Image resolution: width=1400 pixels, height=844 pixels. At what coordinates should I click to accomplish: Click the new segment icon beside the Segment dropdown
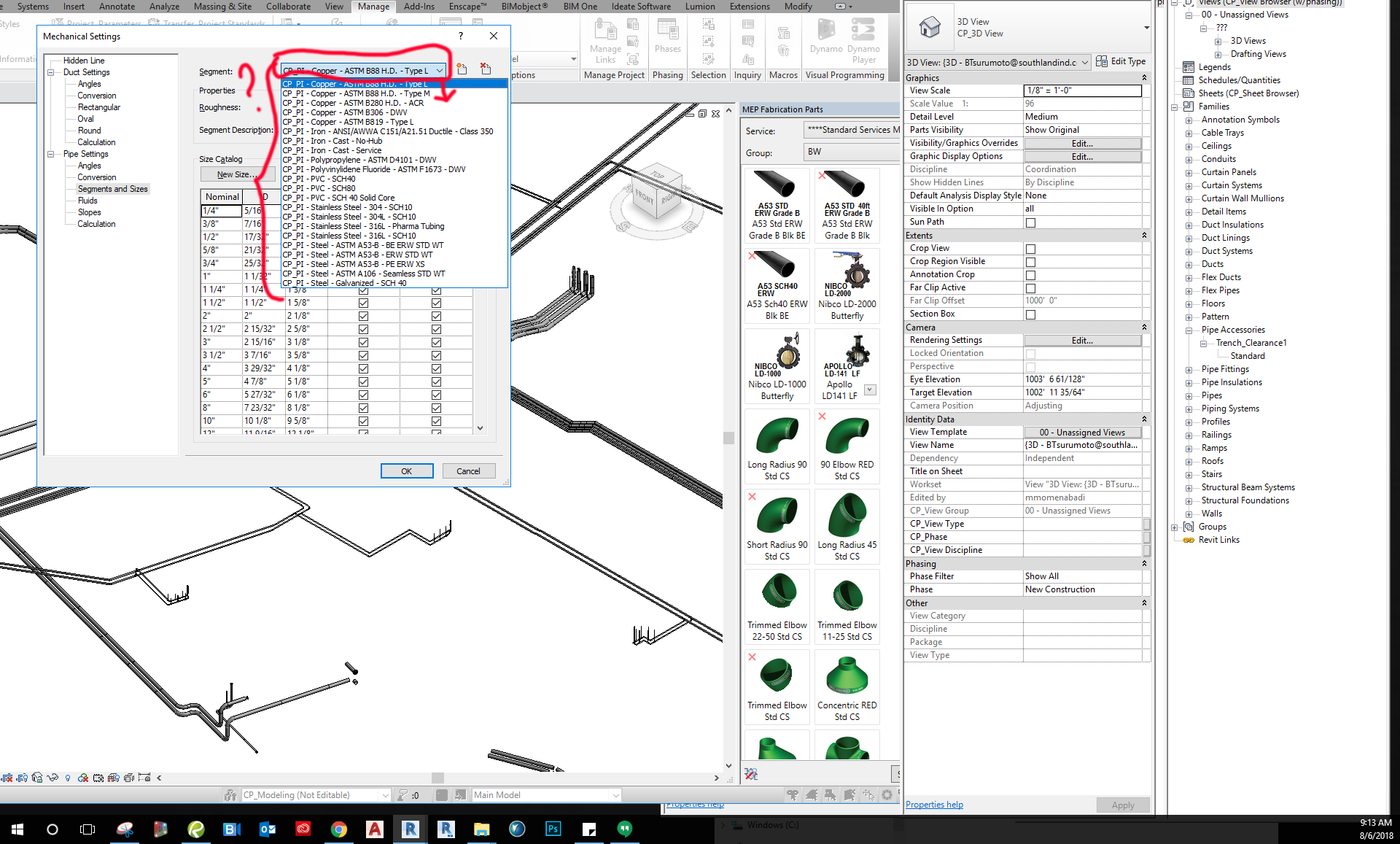point(462,69)
